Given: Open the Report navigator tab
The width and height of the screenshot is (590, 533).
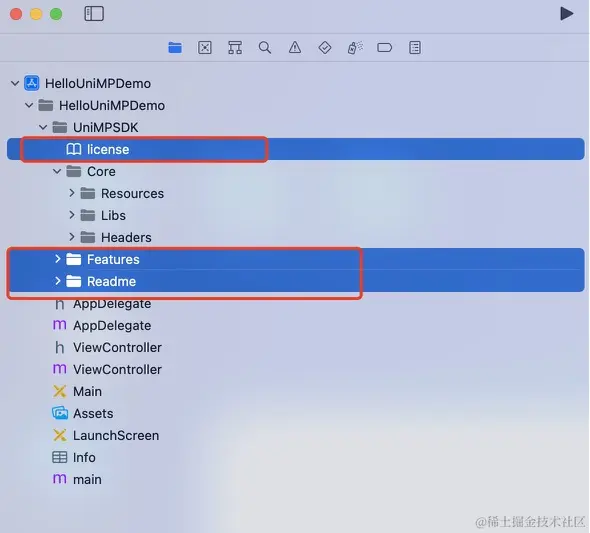Looking at the screenshot, I should (415, 48).
